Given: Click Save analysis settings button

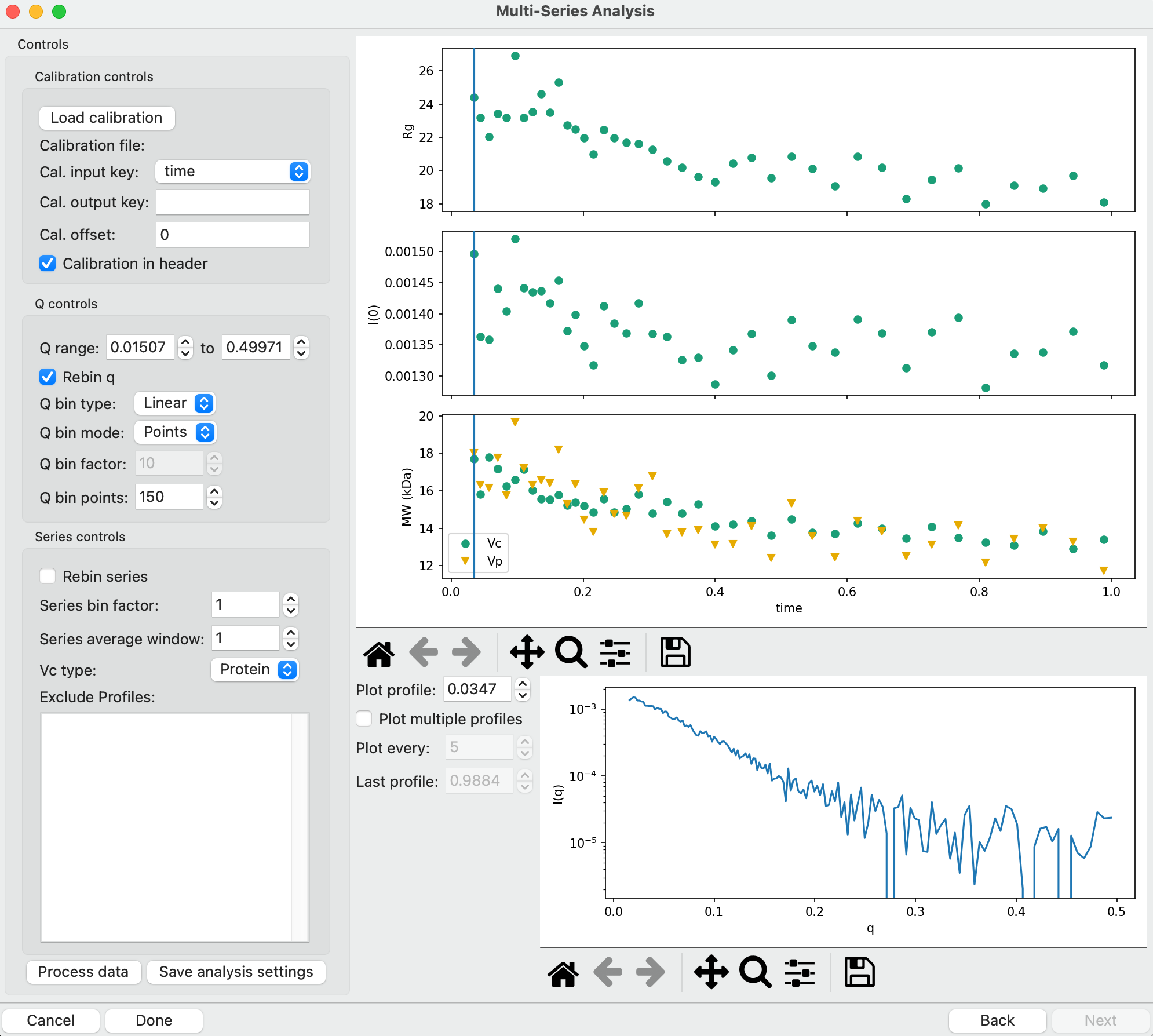Looking at the screenshot, I should pyautogui.click(x=236, y=972).
